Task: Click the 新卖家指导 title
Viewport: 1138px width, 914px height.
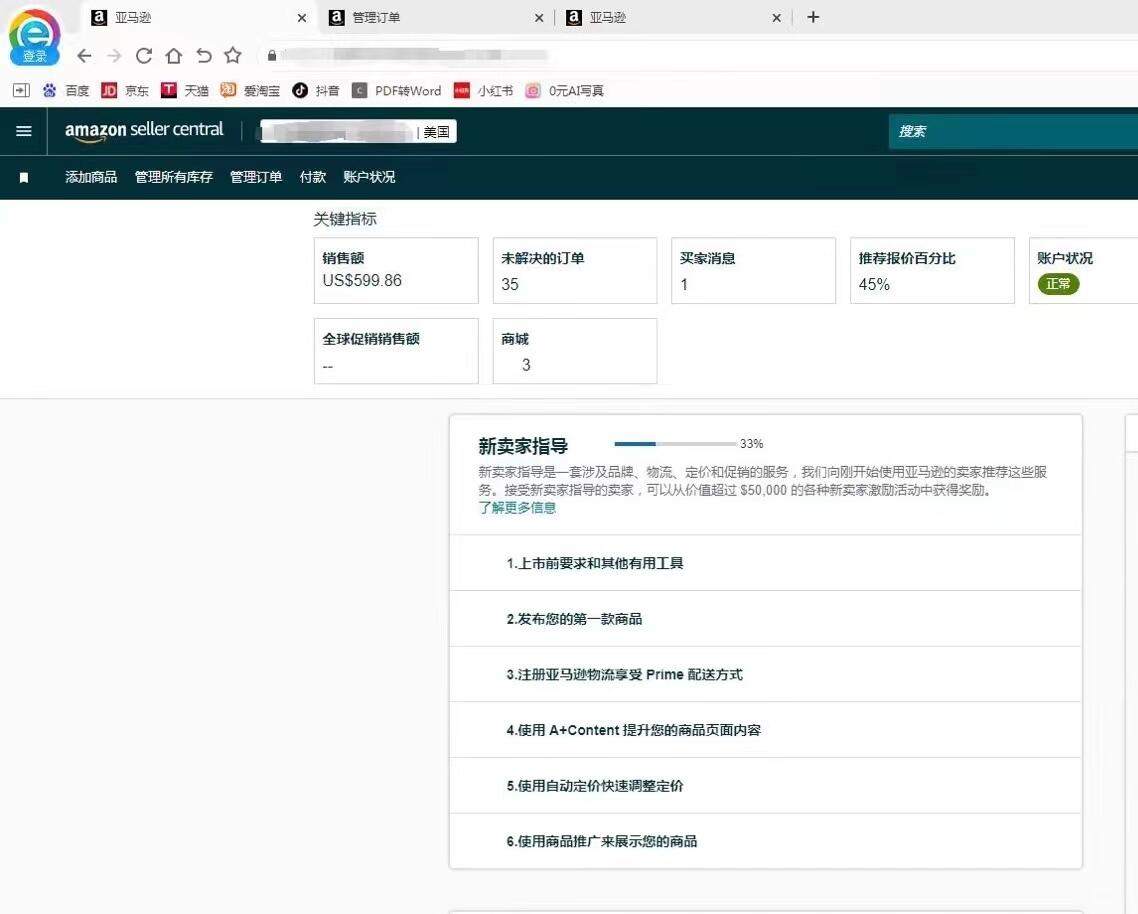Action: (523, 446)
